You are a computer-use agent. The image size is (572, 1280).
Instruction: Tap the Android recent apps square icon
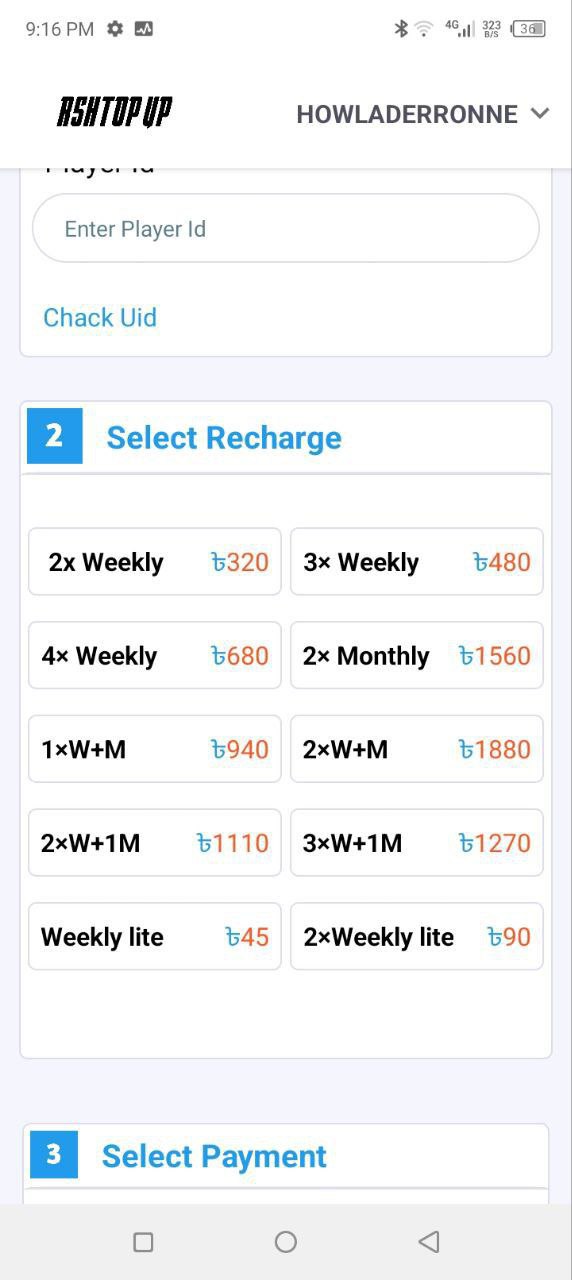143,1242
